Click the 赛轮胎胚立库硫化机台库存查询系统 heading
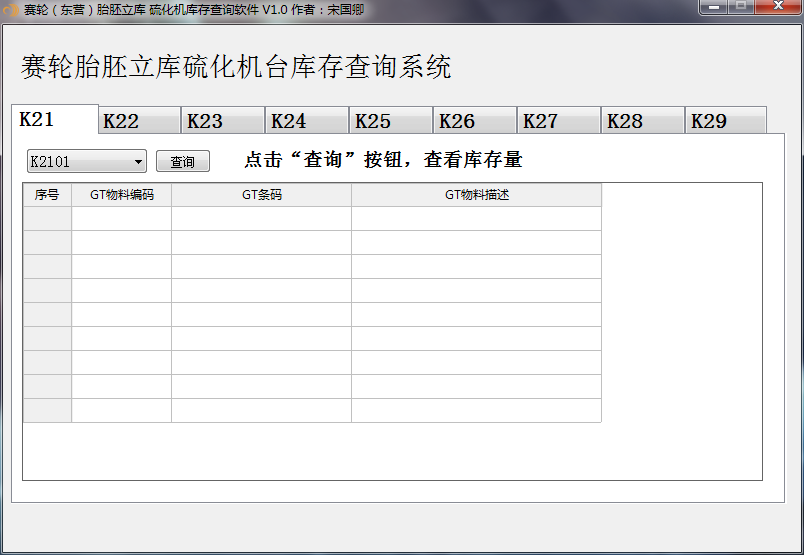 (236, 67)
